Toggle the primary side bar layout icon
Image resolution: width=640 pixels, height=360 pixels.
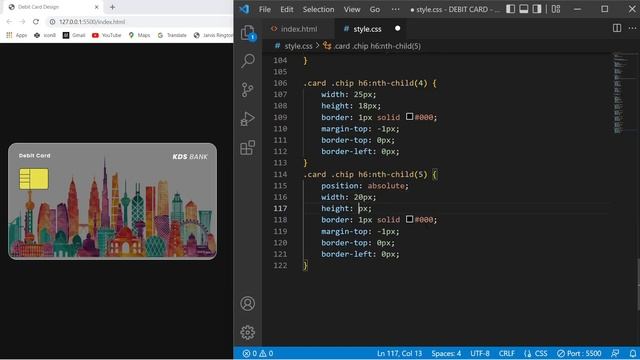(x=510, y=9)
